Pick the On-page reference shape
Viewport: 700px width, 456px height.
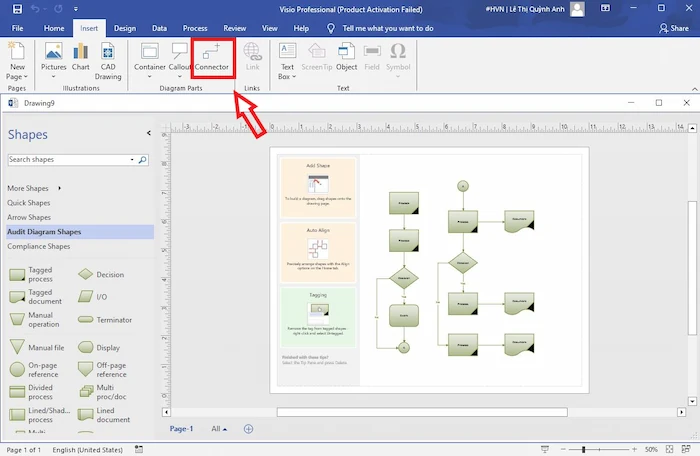pos(34,370)
